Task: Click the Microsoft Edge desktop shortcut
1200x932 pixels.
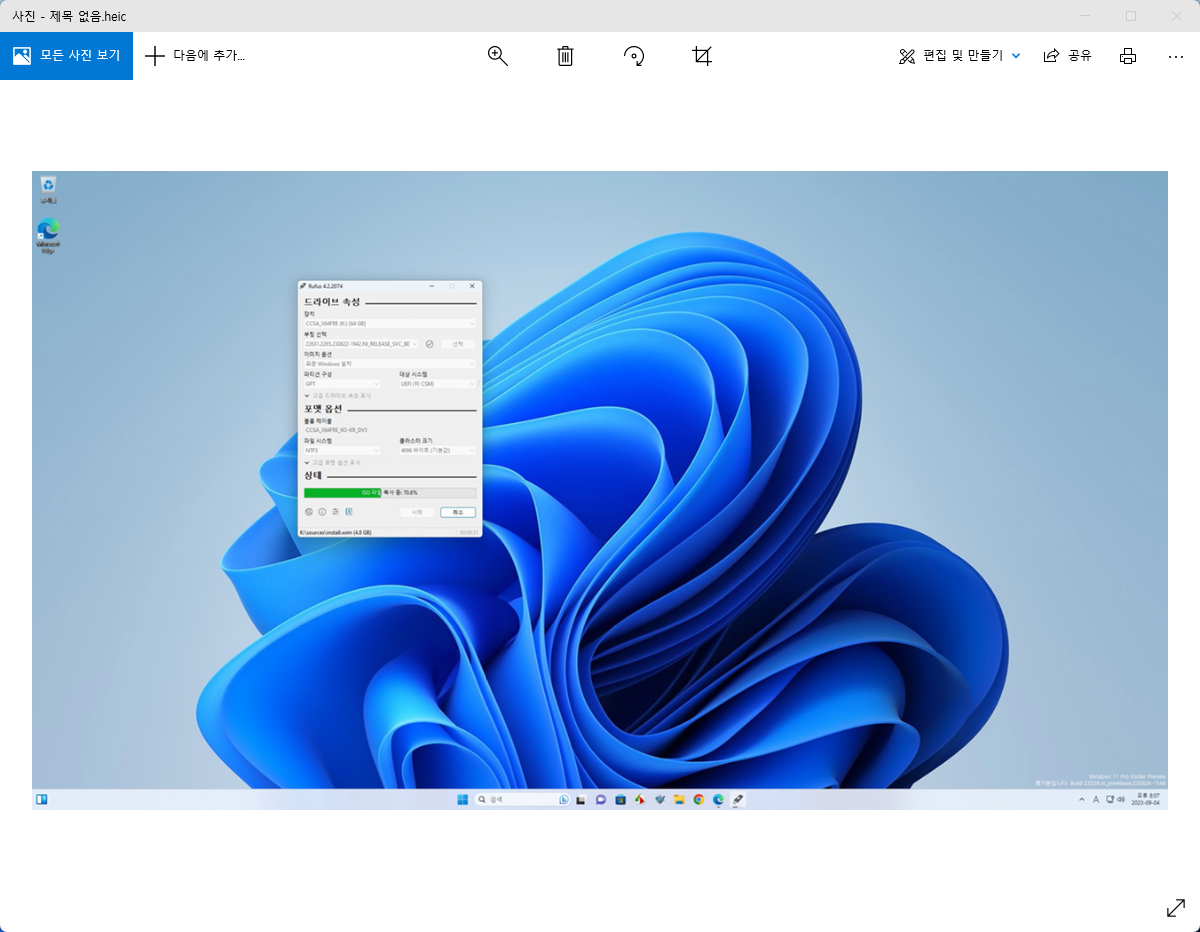Action: tap(47, 236)
